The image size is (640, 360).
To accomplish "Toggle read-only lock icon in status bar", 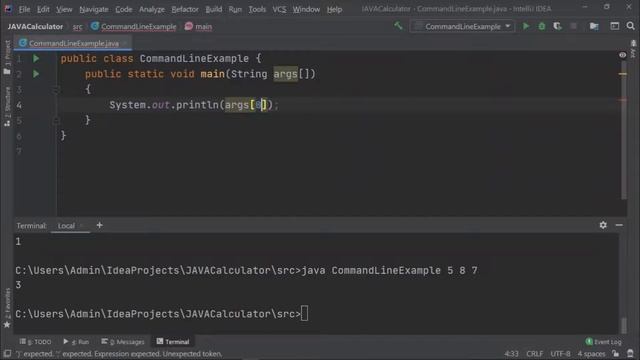I will click(616, 354).
